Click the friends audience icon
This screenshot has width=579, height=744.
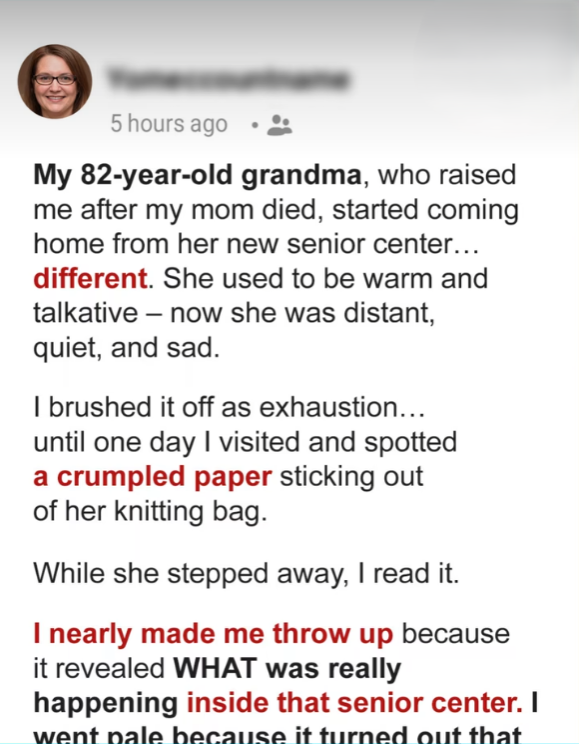pos(280,125)
